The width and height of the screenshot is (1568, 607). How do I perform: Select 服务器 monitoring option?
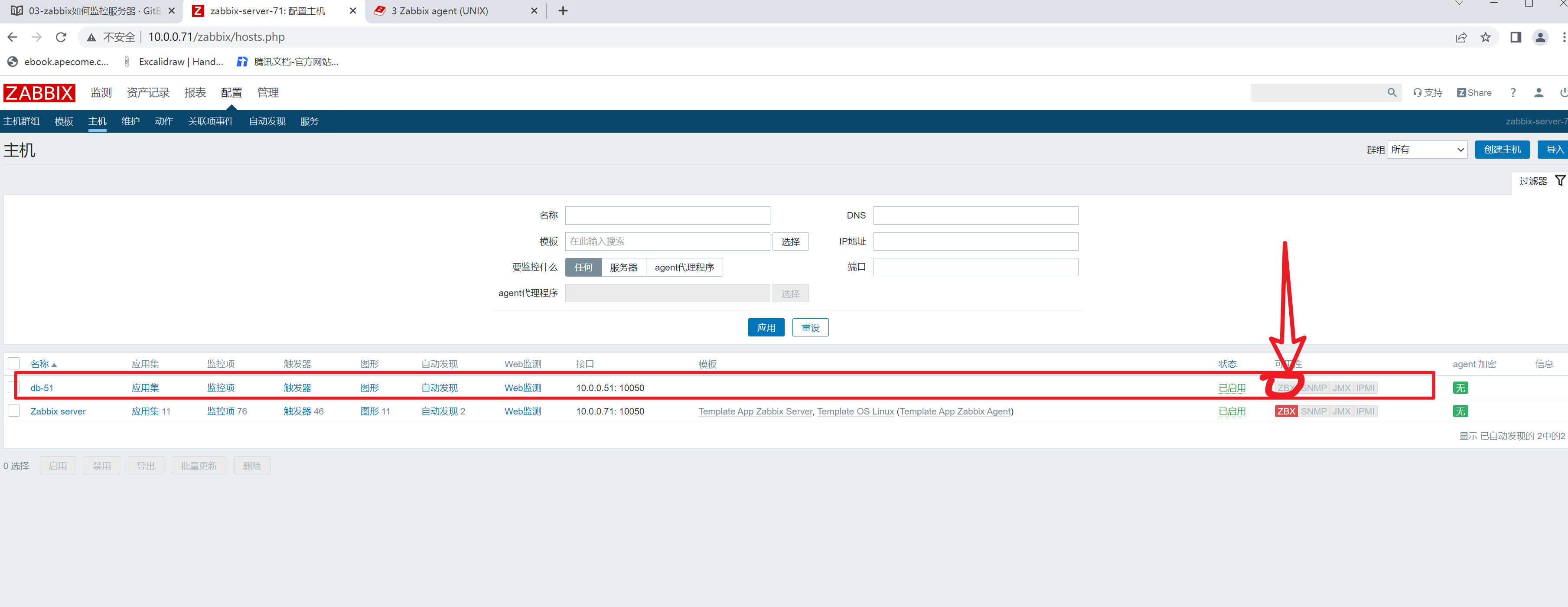click(623, 267)
